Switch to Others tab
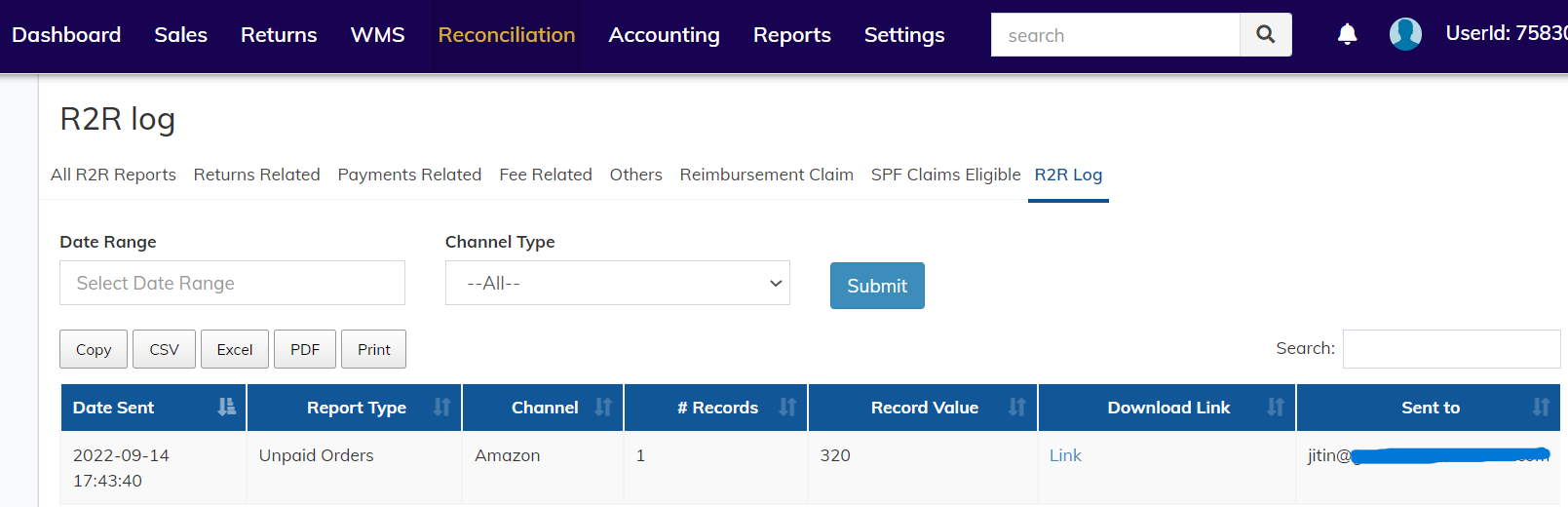This screenshot has width=1568, height=507. [x=635, y=175]
